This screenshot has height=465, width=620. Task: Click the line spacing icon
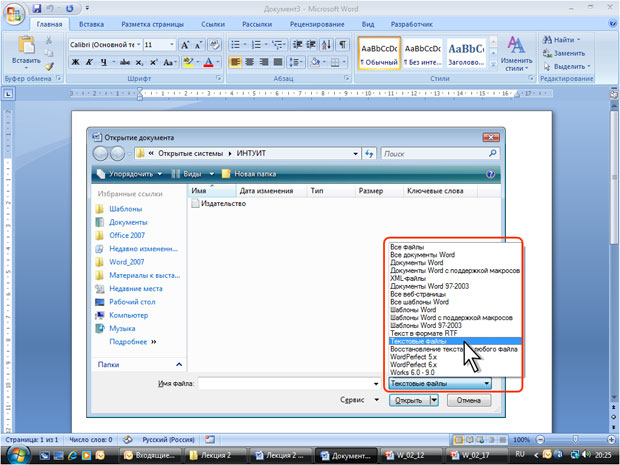point(293,62)
